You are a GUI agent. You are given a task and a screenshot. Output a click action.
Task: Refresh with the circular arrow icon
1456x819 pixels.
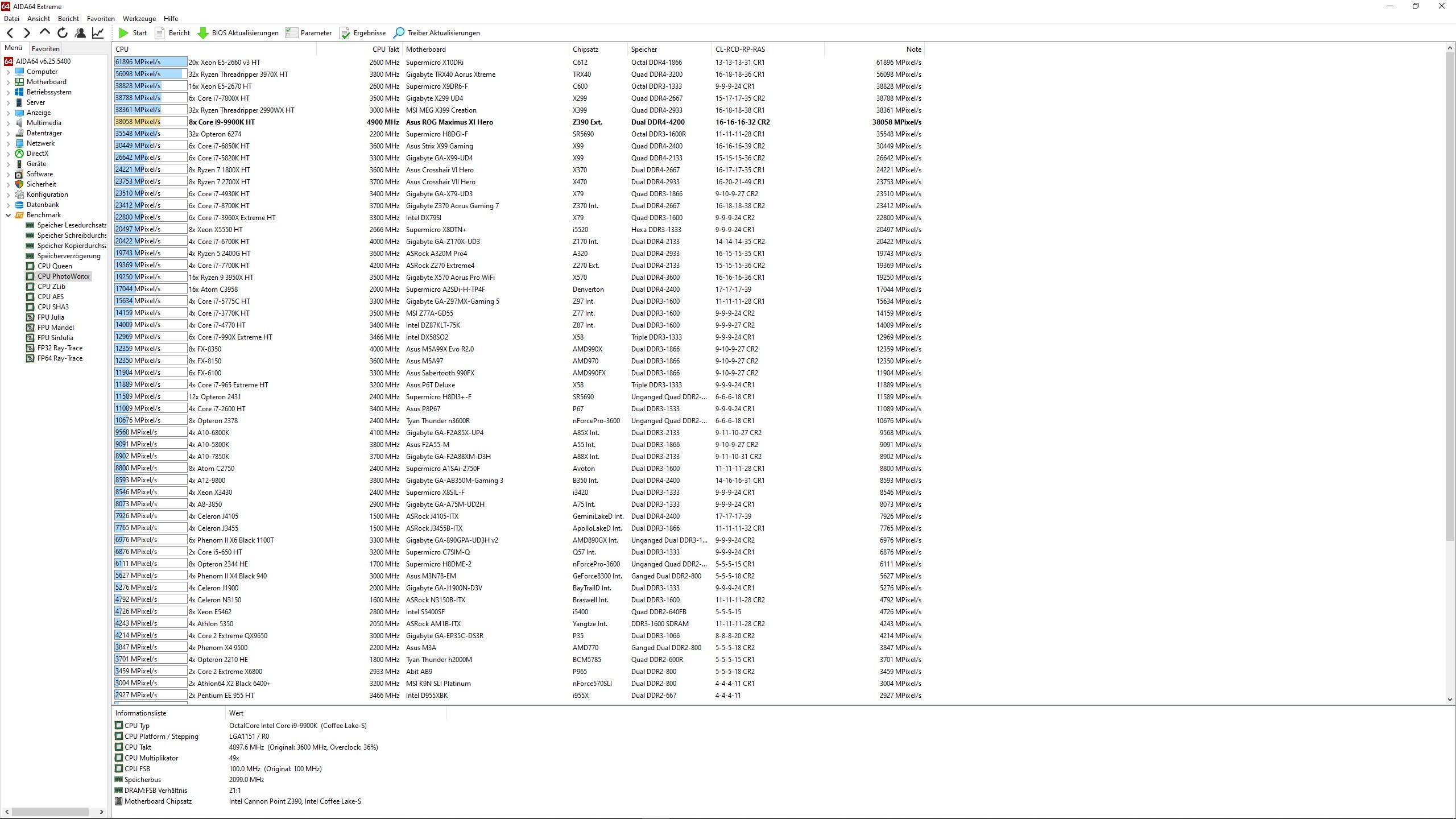click(63, 33)
